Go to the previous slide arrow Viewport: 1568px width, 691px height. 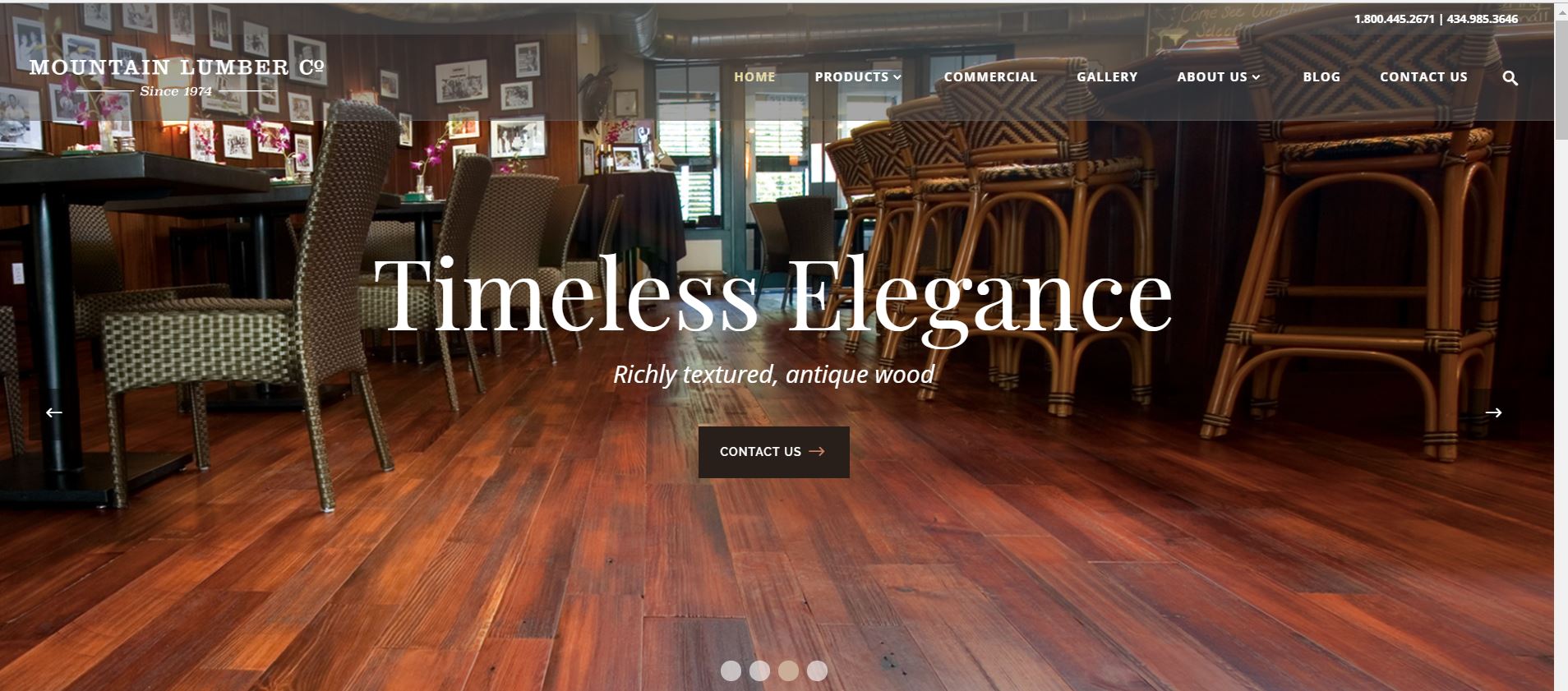tap(54, 412)
